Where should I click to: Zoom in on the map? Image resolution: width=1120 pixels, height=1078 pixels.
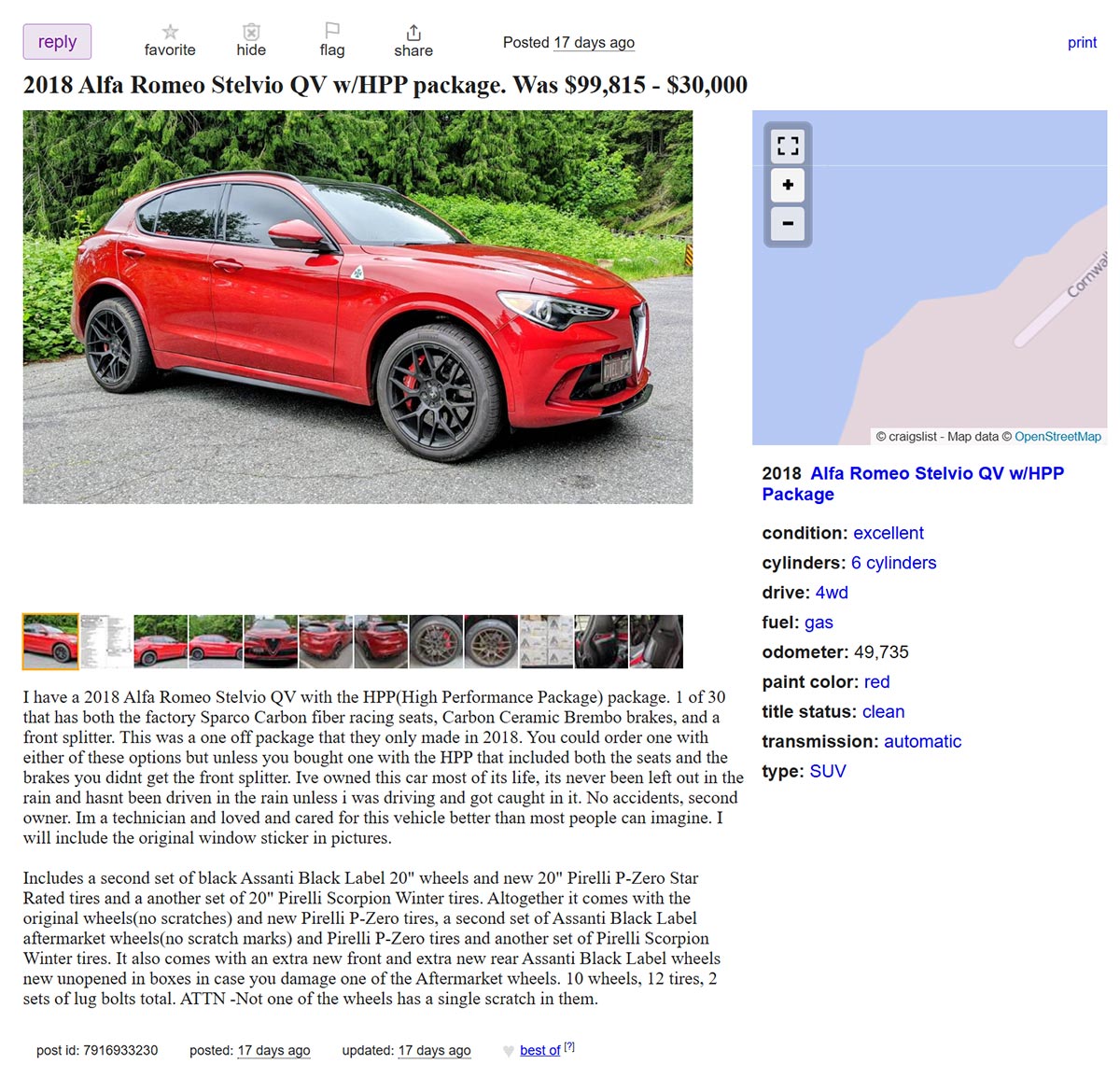pyautogui.click(x=788, y=185)
